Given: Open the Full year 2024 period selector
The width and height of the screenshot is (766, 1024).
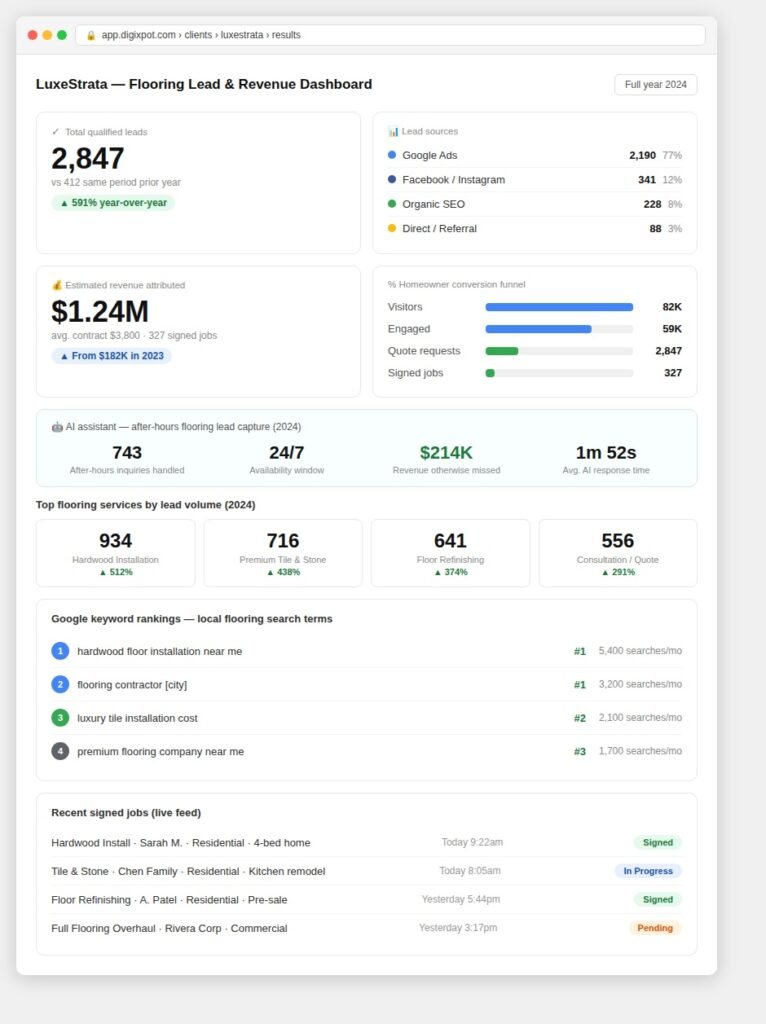Looking at the screenshot, I should click(x=656, y=84).
